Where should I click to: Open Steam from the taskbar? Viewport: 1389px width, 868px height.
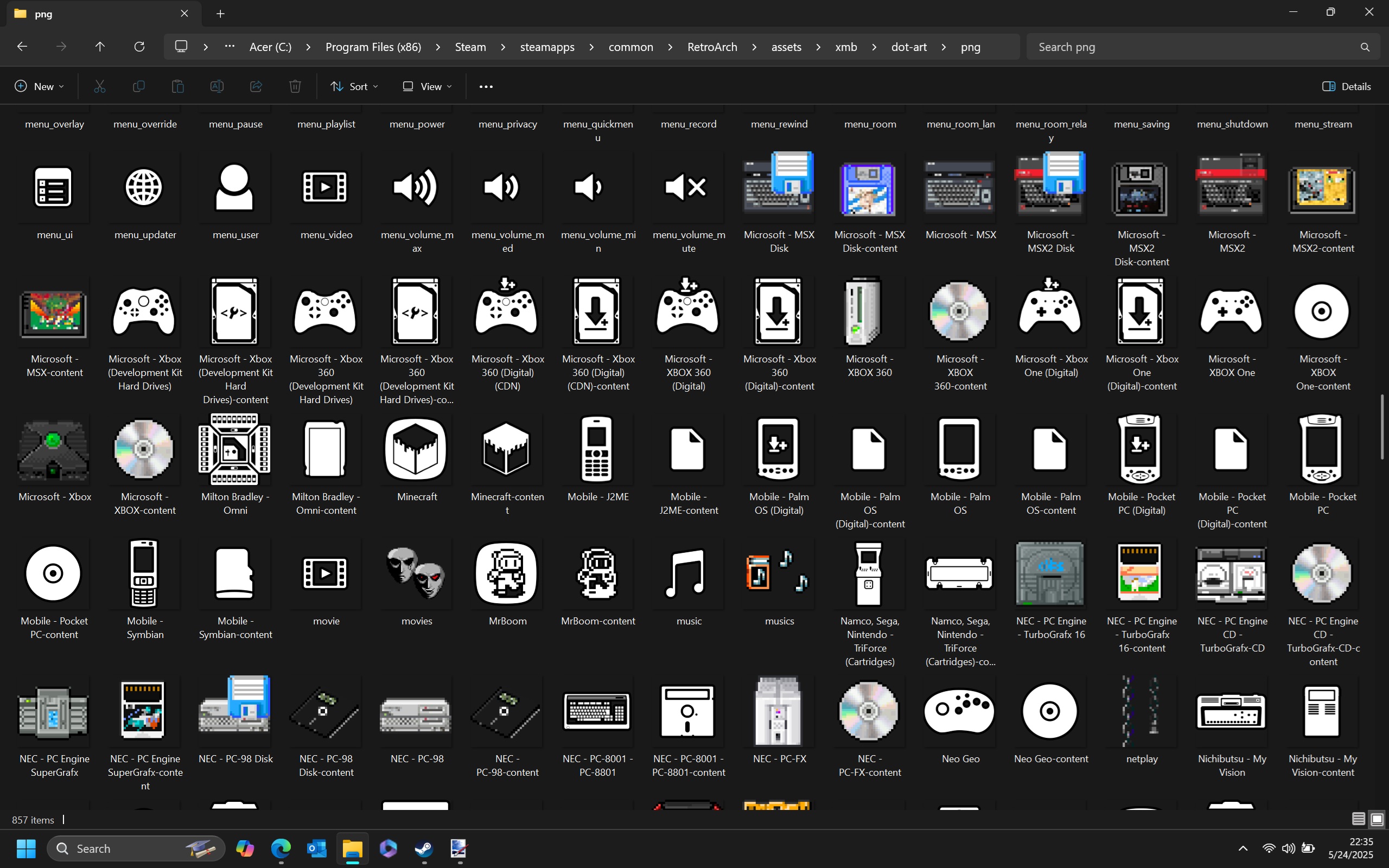point(424,848)
